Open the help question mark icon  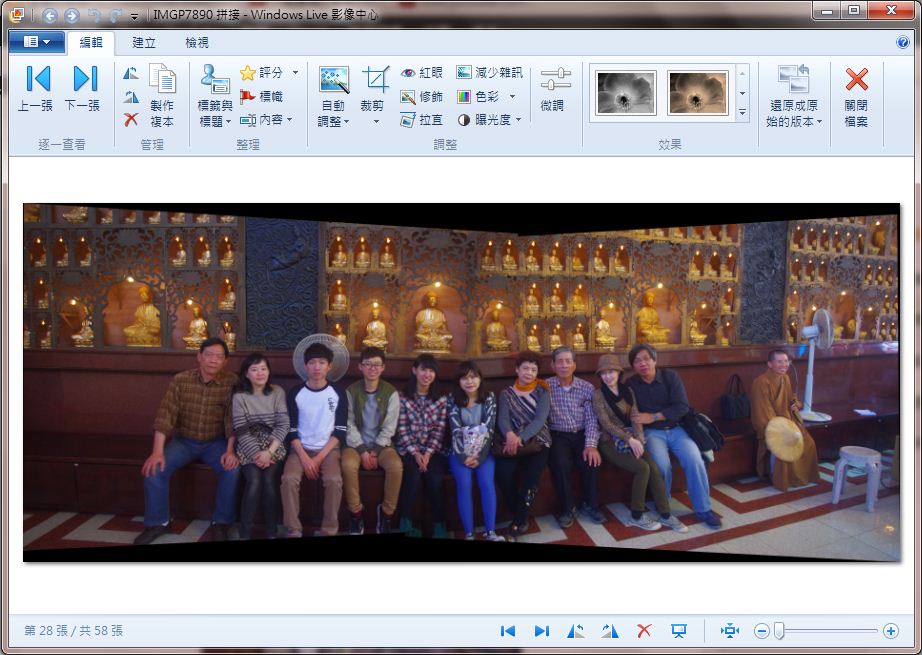tap(903, 42)
